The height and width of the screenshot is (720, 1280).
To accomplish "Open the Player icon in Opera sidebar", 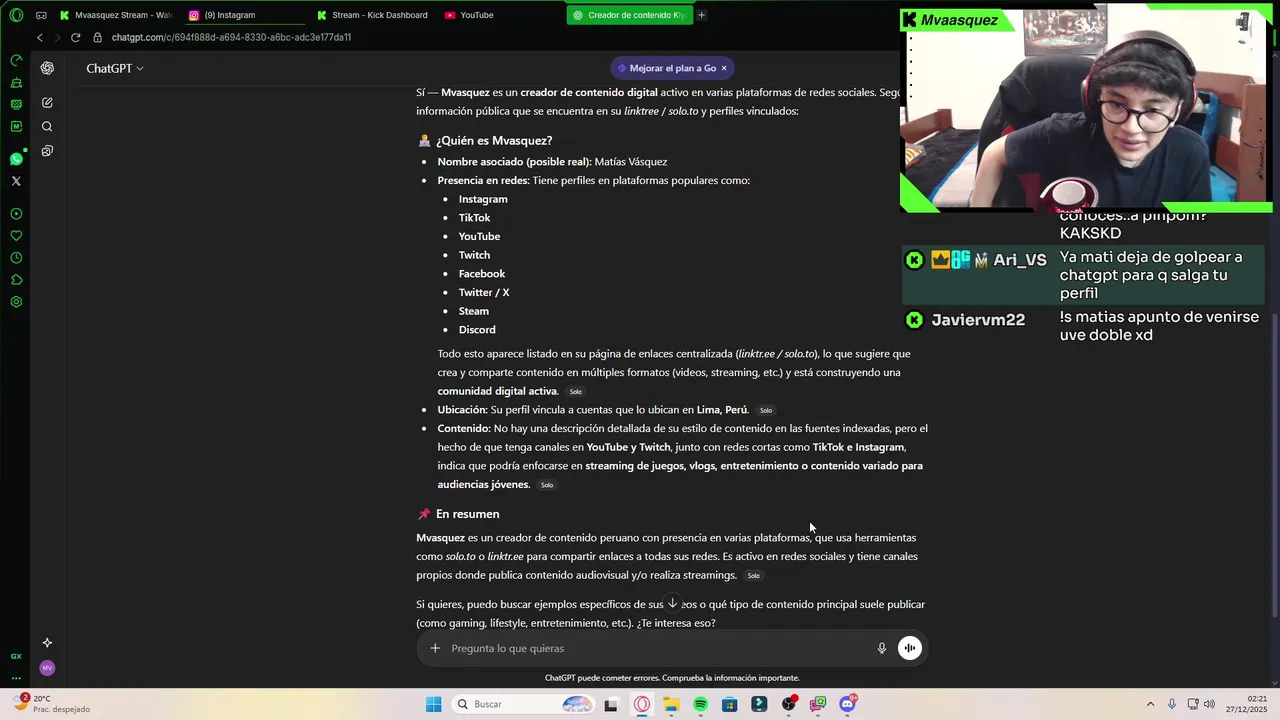I will [16, 214].
